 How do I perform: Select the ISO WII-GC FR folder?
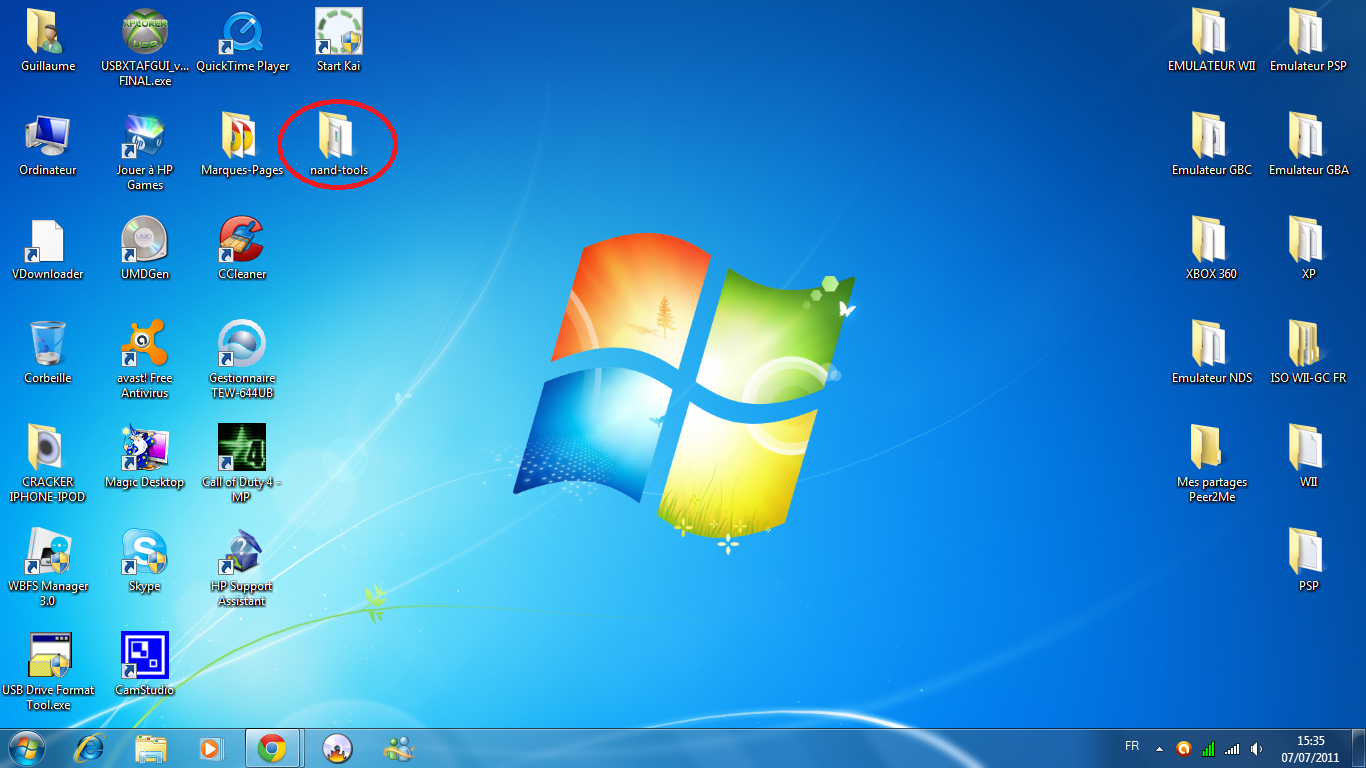pyautogui.click(x=1309, y=353)
